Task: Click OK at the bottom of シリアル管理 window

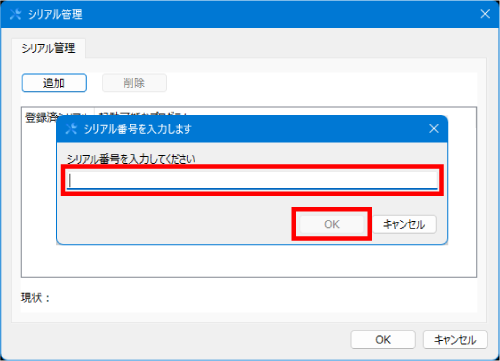Action: (383, 340)
